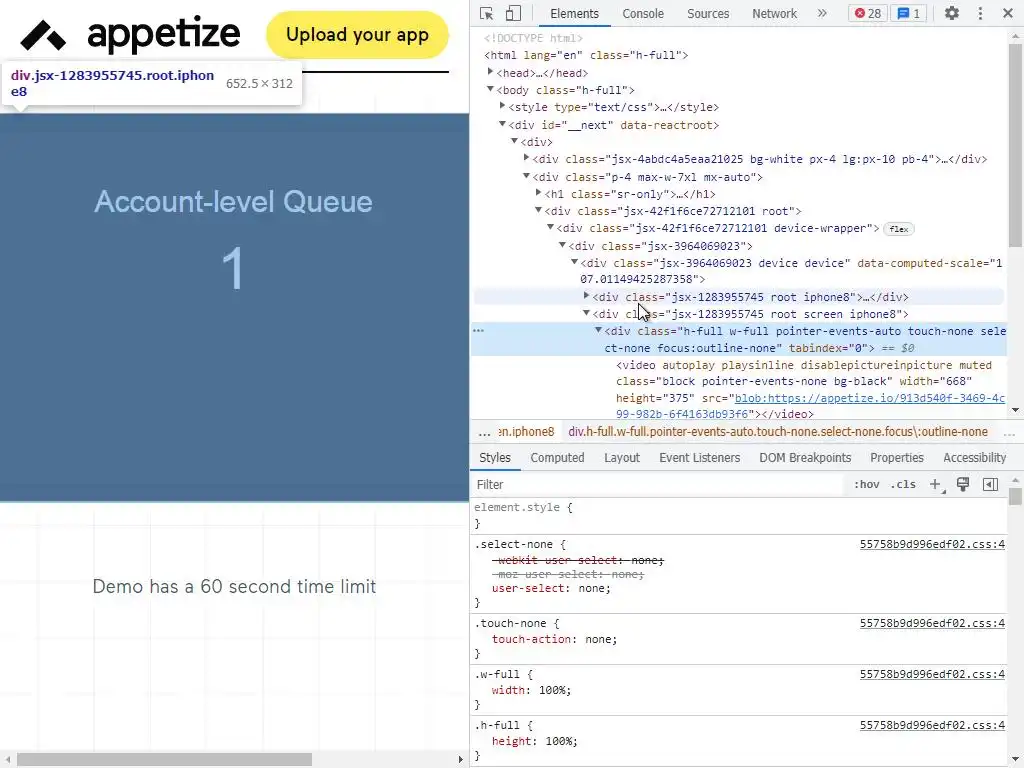This screenshot has width=1024, height=768.
Task: Open the 28 errors counter
Action: [x=867, y=13]
